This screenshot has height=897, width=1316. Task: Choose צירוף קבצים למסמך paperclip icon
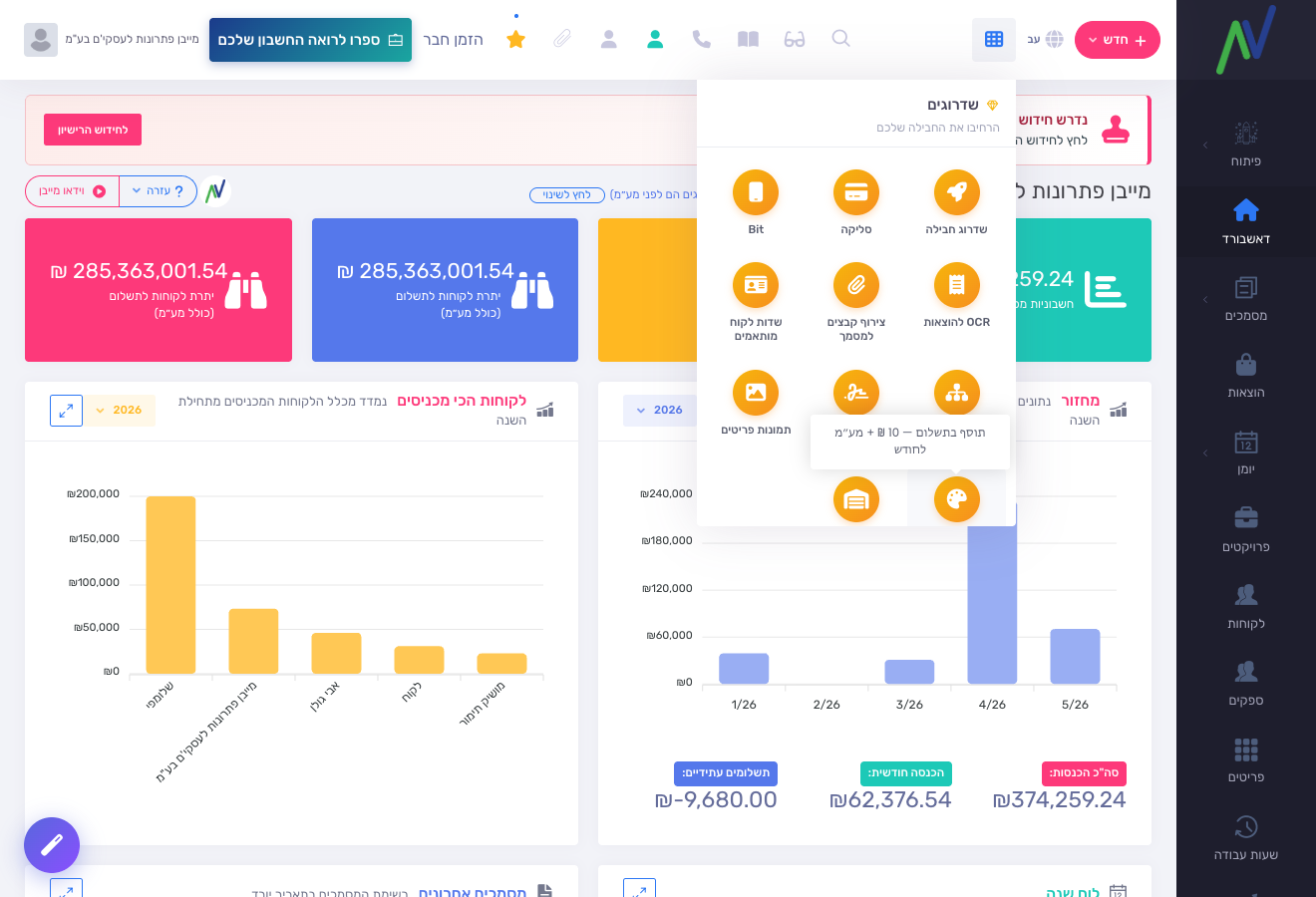856,285
